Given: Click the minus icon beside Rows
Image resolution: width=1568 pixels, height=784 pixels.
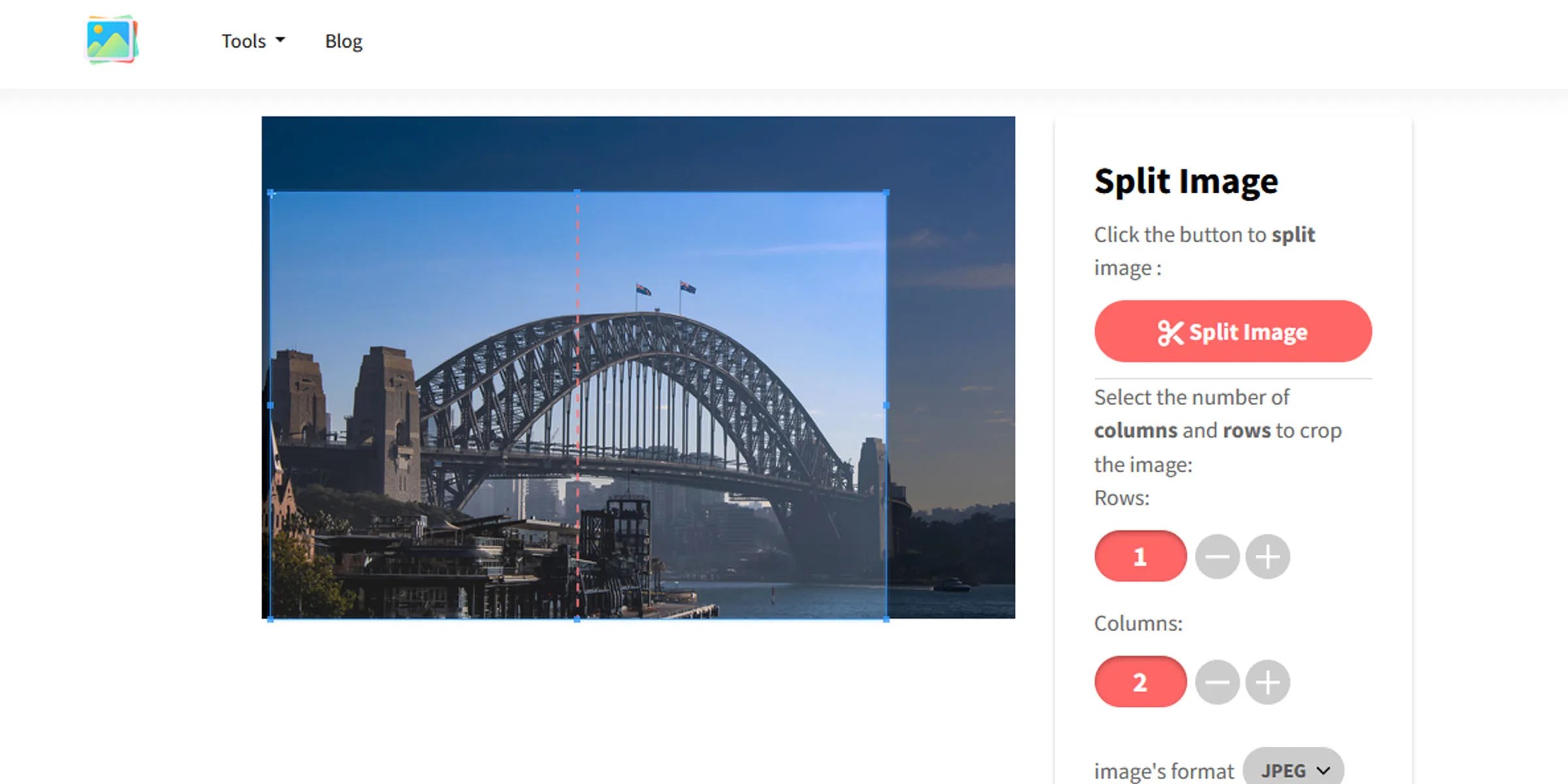Looking at the screenshot, I should (1217, 556).
